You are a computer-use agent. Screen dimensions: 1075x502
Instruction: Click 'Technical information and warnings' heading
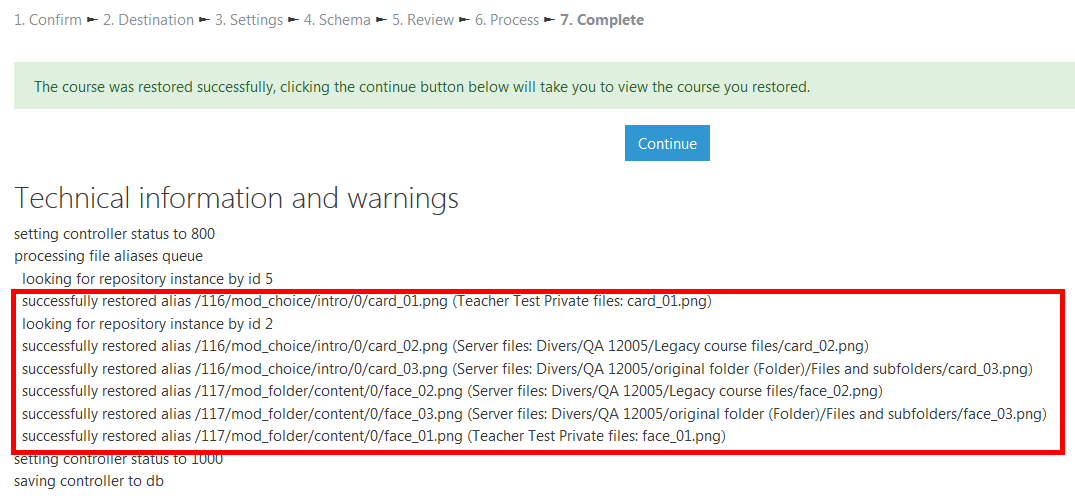[237, 198]
